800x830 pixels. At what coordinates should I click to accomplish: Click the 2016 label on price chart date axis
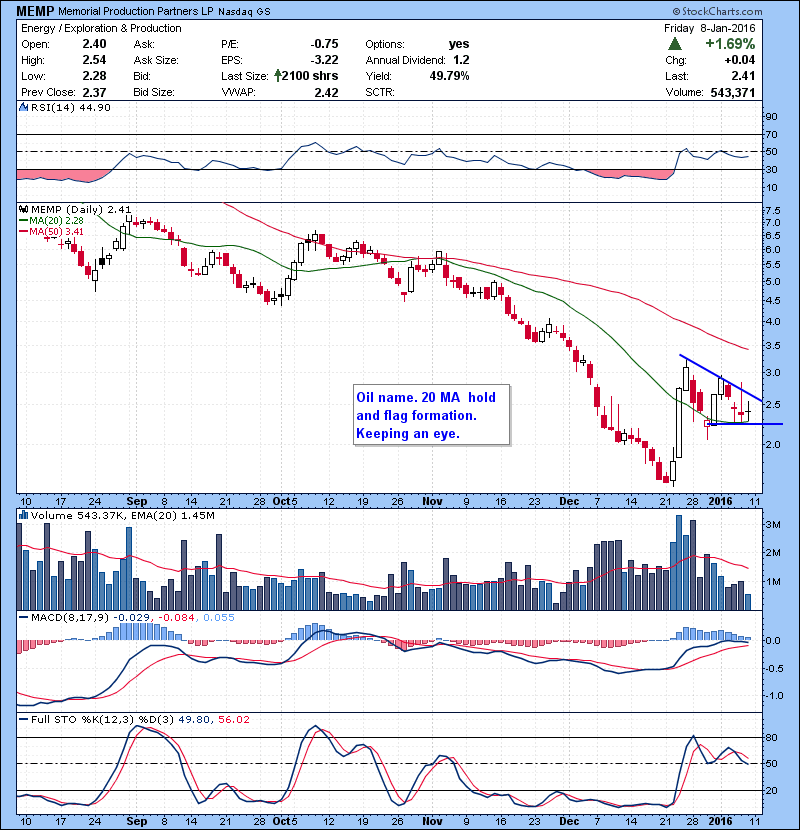[x=720, y=501]
